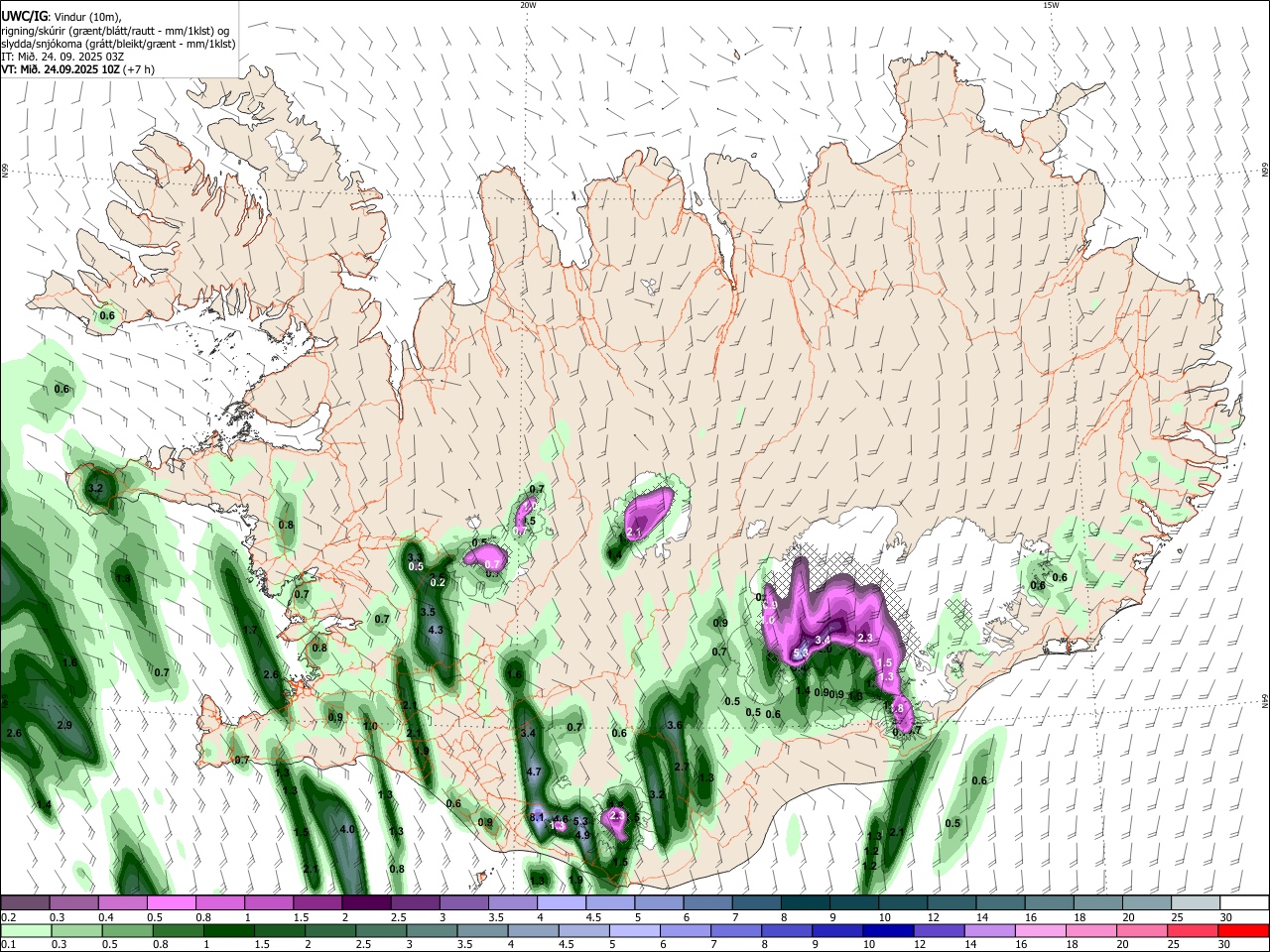The image size is (1270, 952).
Task: Select bottom-row blue swatch between 8 and 9
Action: tap(788, 930)
